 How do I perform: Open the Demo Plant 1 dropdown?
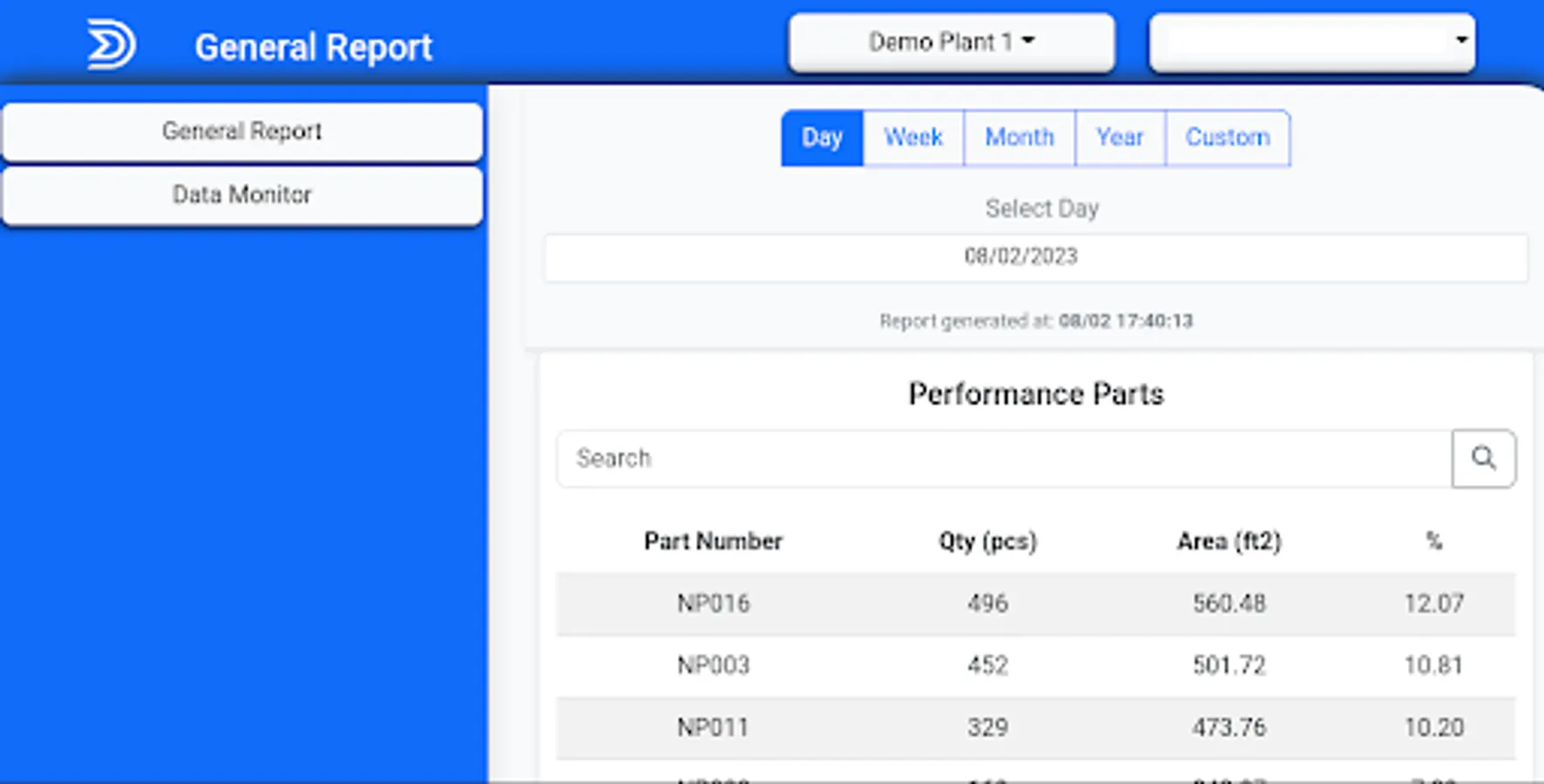click(x=951, y=42)
